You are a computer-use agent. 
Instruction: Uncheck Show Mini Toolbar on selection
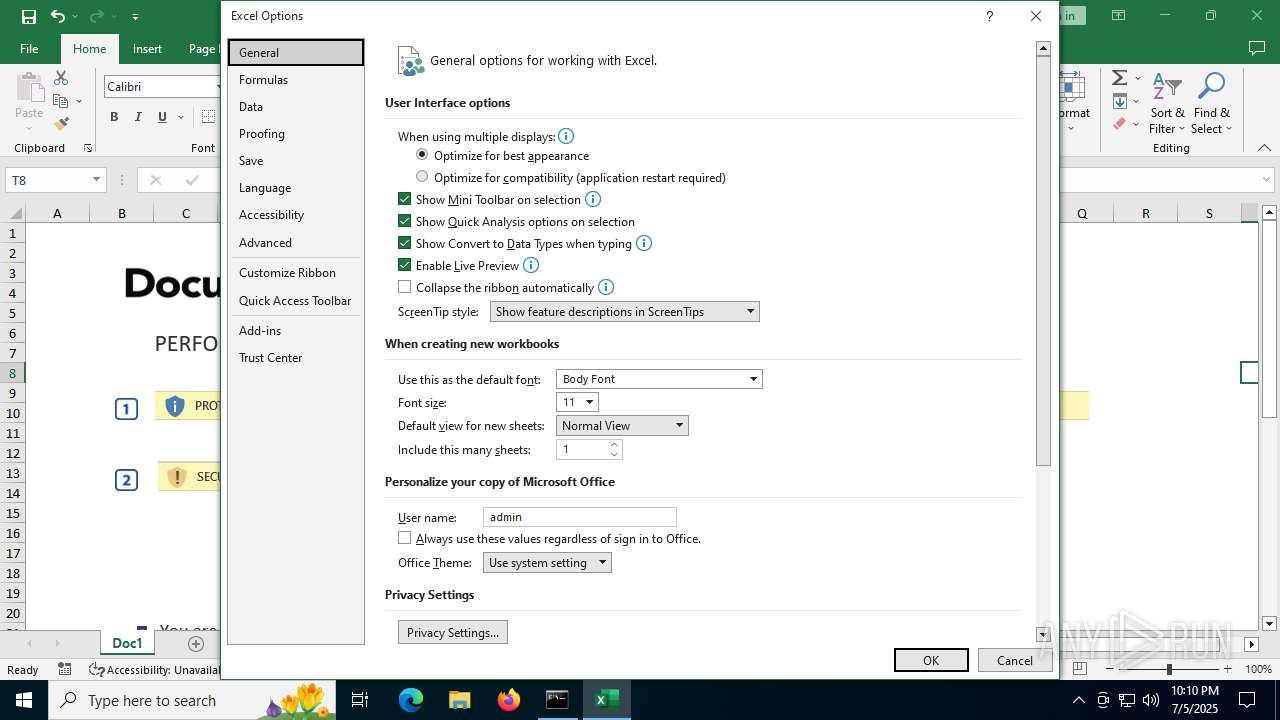(x=404, y=199)
